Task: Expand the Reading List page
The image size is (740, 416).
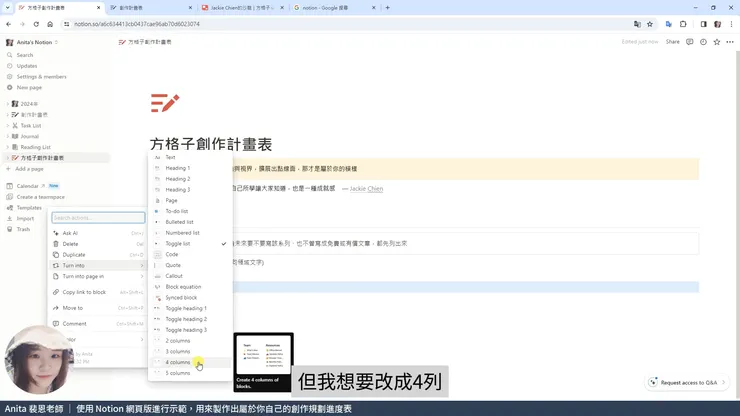Action: click(x=8, y=147)
